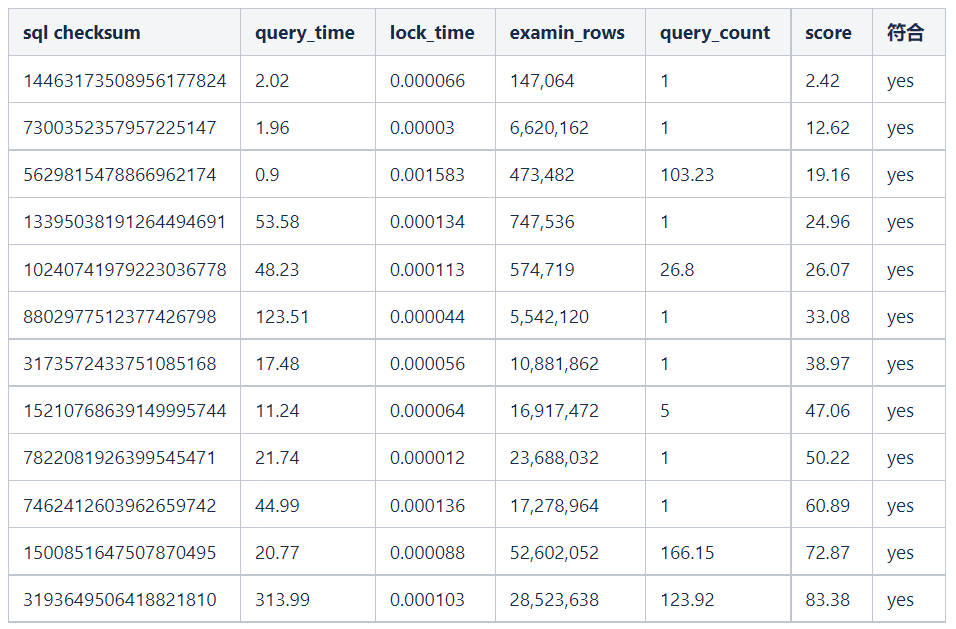
Task: Click examin_rows value 6,620,162
Action: (549, 127)
